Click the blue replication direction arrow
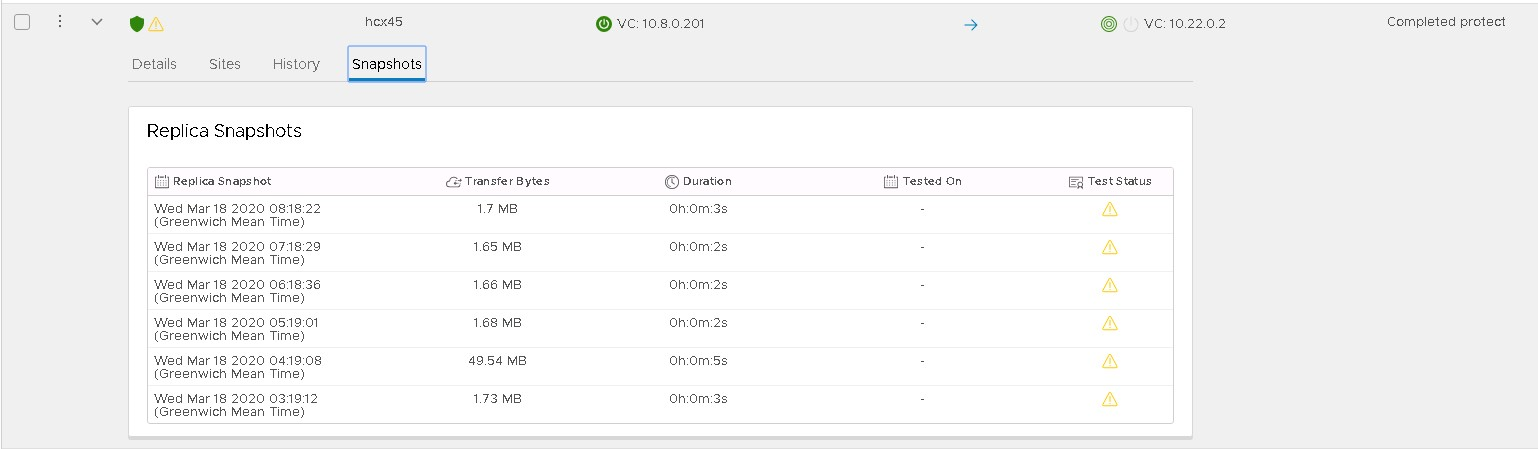 (970, 24)
